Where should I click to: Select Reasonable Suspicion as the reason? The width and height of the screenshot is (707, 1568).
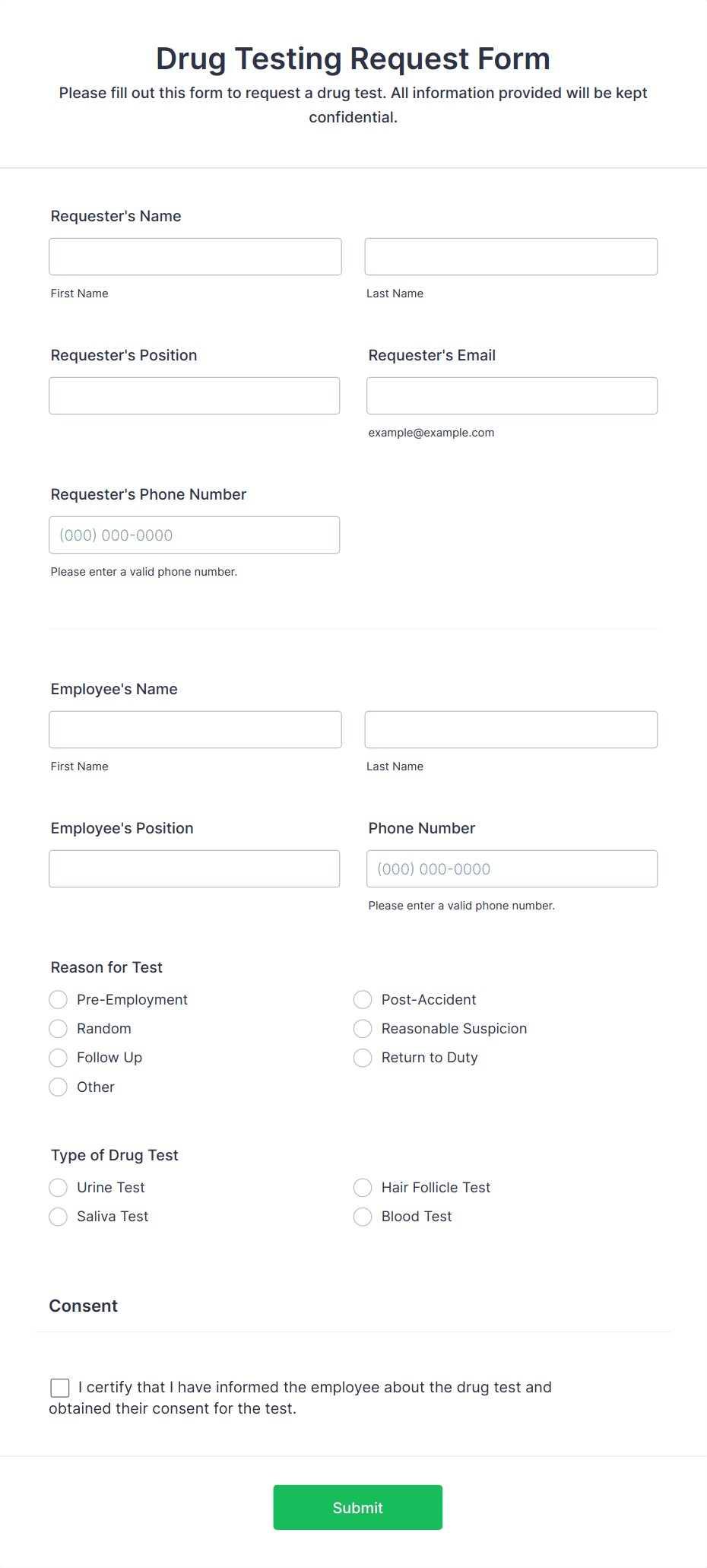(363, 1028)
